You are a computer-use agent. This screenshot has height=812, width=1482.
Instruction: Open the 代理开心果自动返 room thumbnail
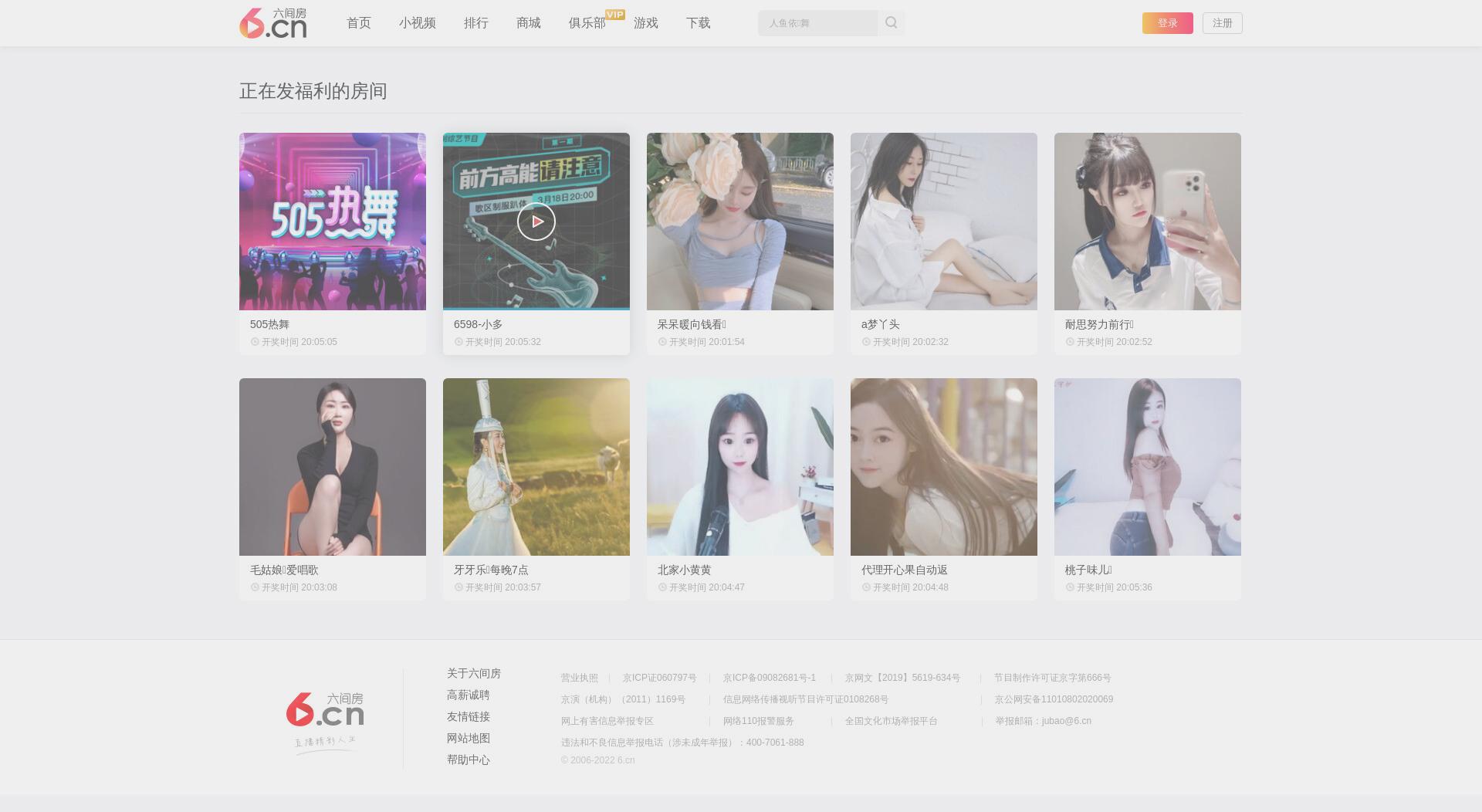pos(944,467)
